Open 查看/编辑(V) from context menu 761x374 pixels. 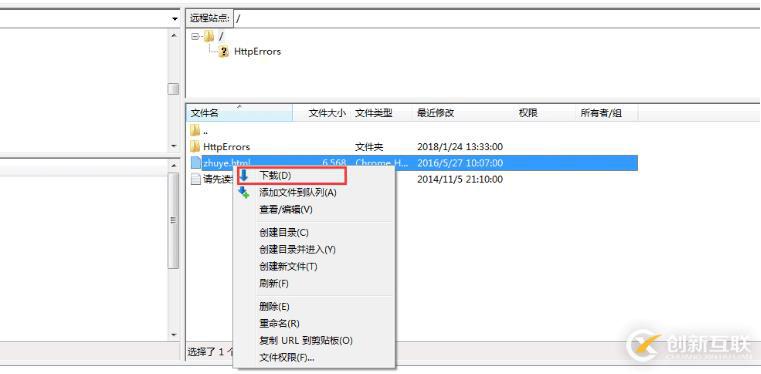point(286,210)
